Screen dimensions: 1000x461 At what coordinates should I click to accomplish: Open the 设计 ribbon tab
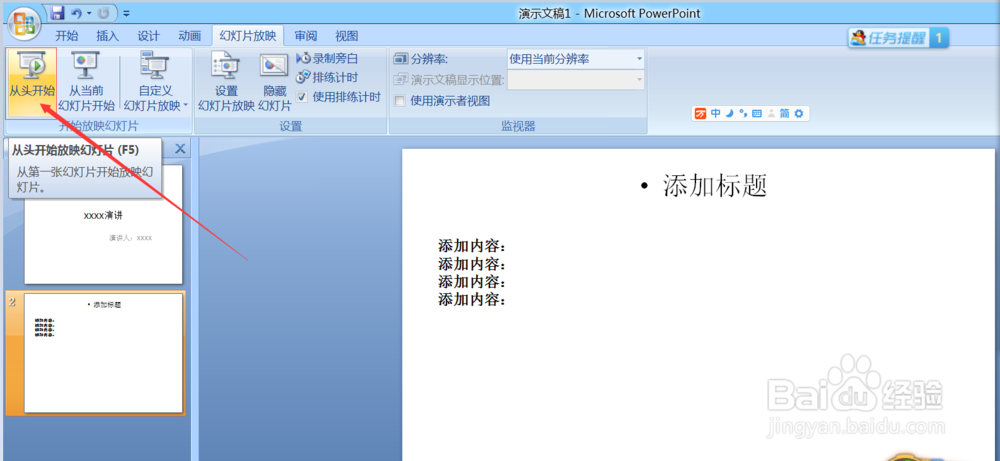tap(149, 36)
